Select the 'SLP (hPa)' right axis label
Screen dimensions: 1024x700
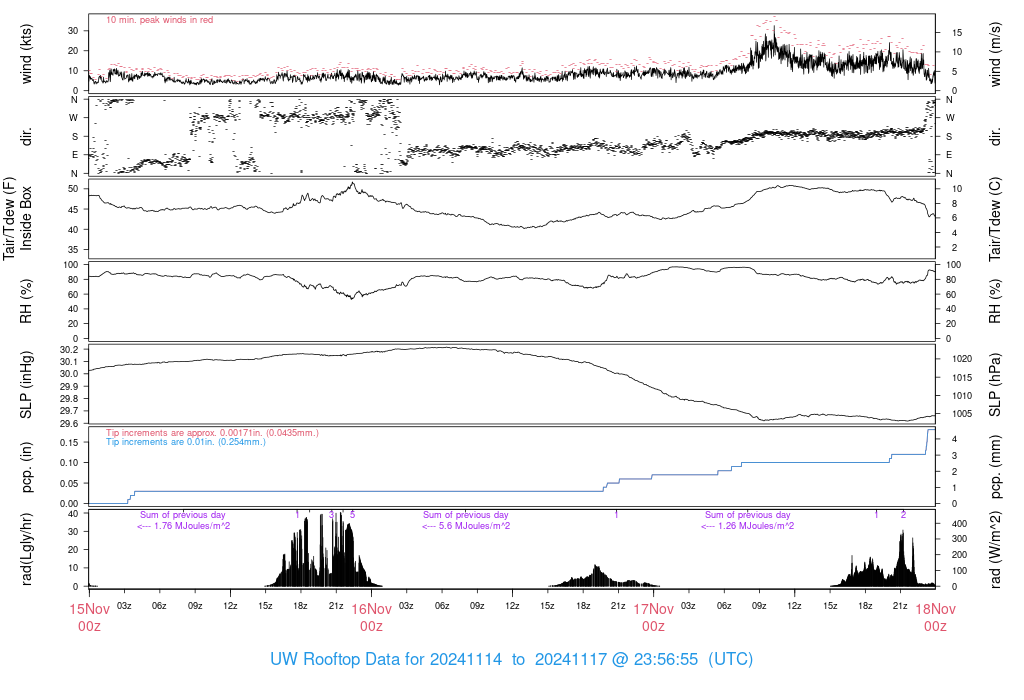click(x=995, y=385)
